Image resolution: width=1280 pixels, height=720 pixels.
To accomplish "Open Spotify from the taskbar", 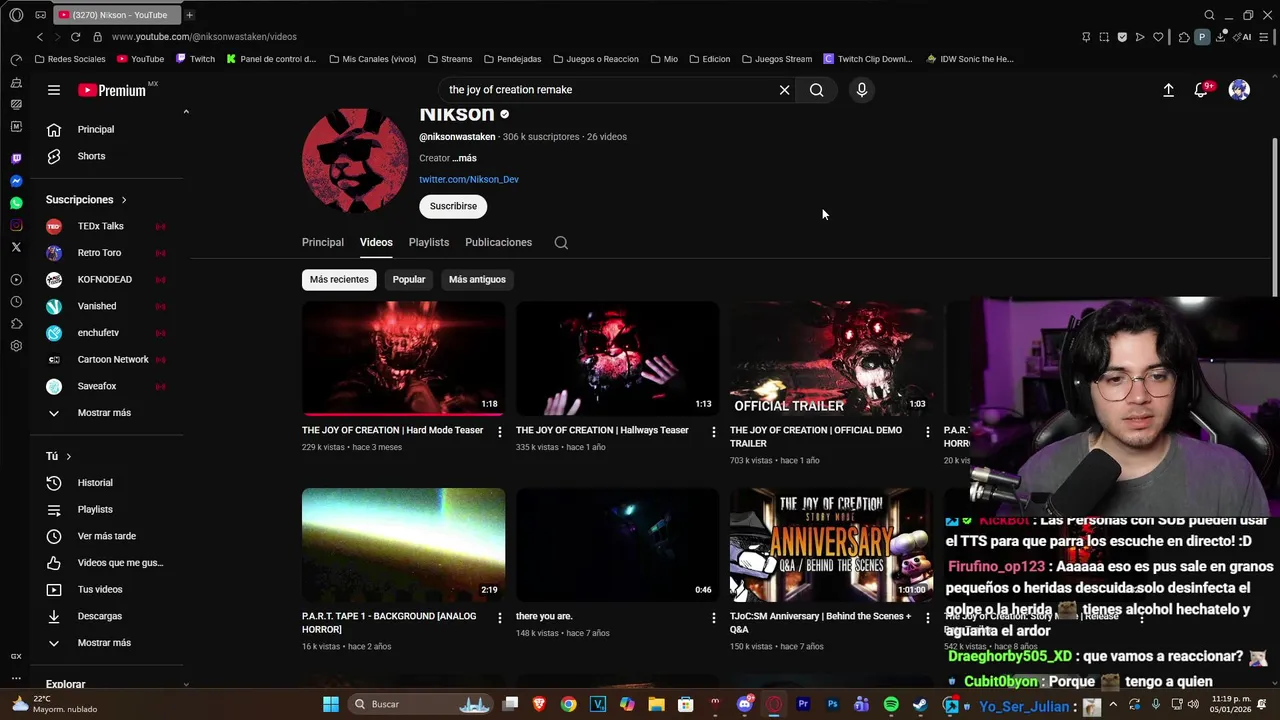I will [x=890, y=704].
